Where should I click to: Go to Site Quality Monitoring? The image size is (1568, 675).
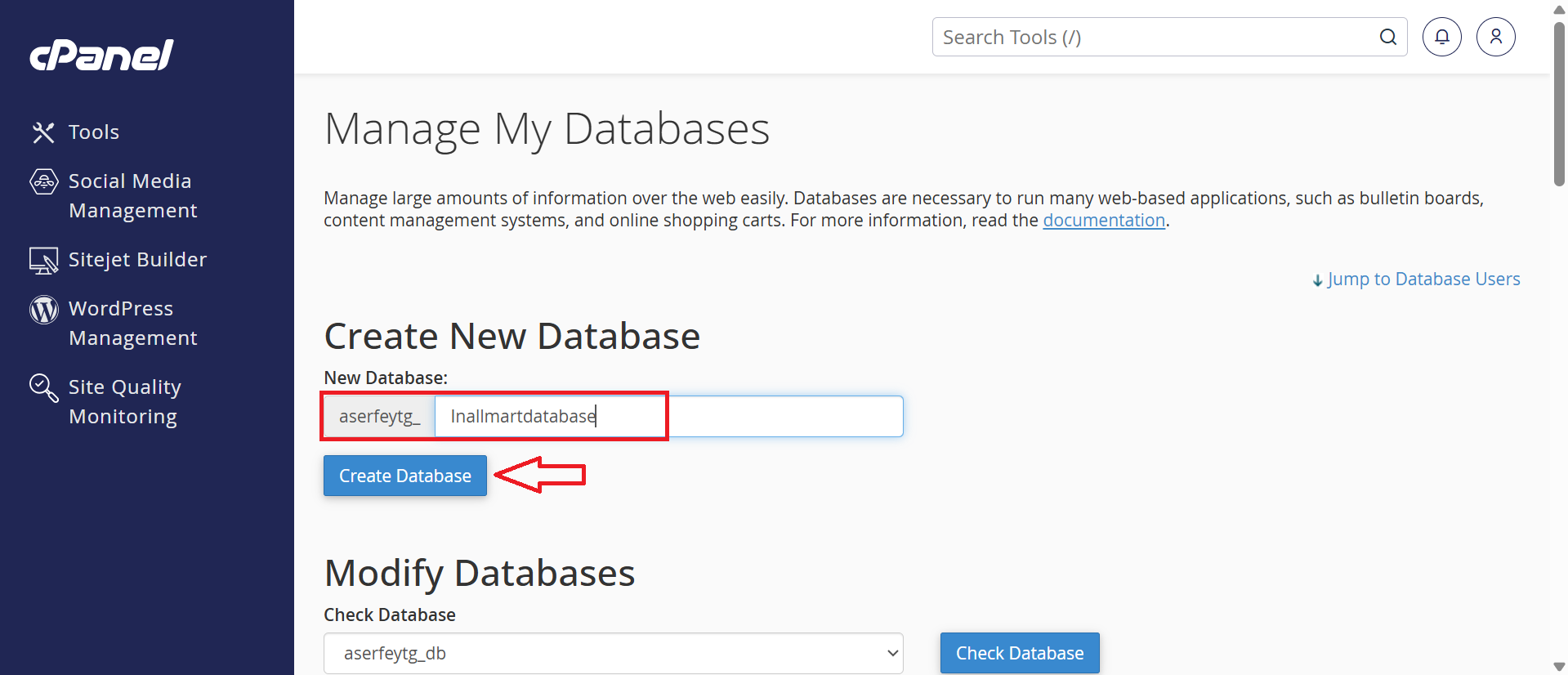(x=125, y=402)
